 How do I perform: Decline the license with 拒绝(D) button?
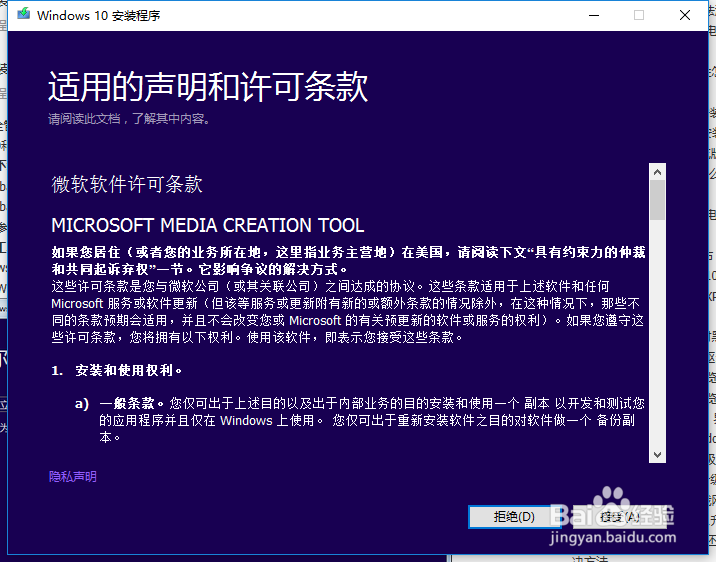coord(514,517)
